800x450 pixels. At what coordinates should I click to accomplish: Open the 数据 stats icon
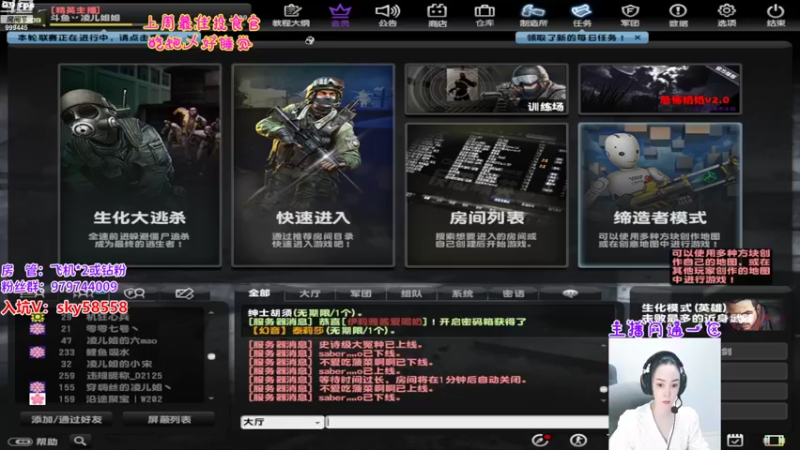pos(678,15)
